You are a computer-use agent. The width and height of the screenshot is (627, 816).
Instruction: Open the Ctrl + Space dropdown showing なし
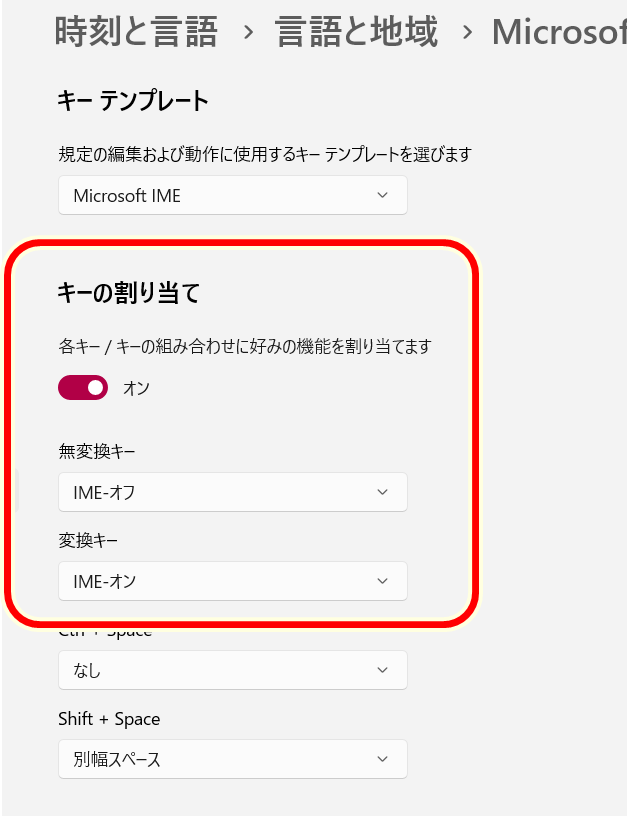(232, 670)
